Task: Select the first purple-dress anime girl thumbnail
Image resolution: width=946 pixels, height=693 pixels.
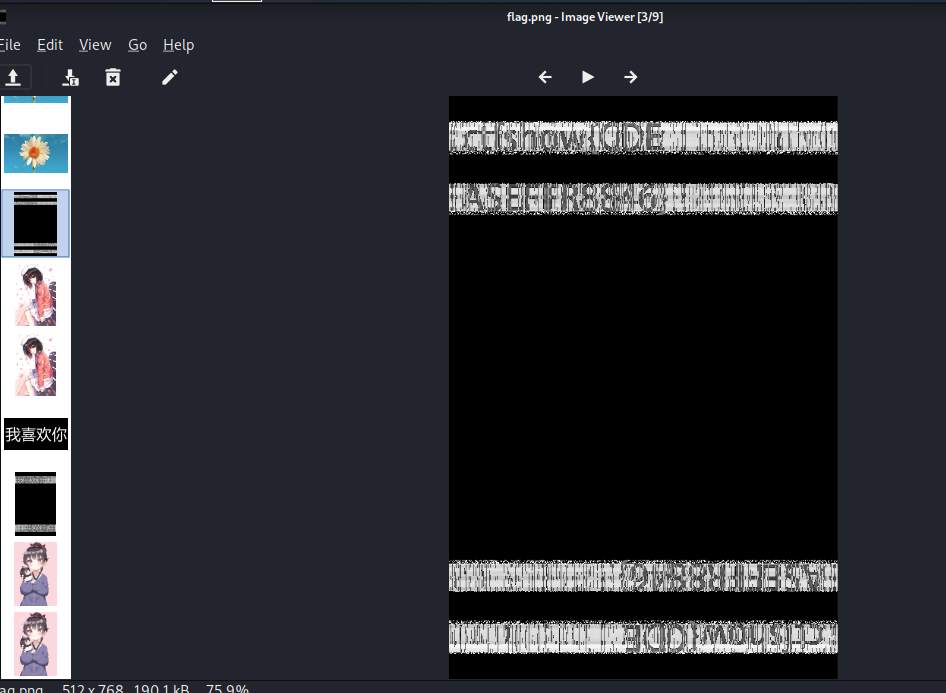Action: tap(36, 574)
